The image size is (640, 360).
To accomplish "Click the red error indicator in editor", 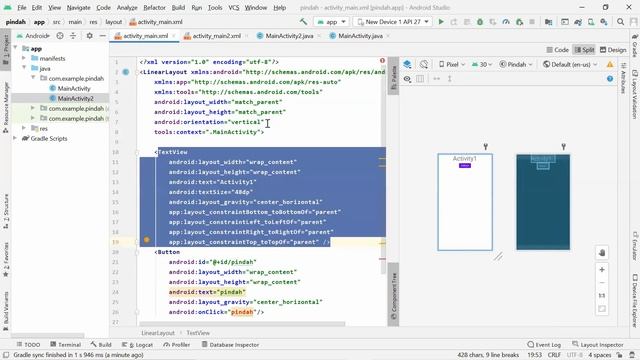I will point(382,61).
